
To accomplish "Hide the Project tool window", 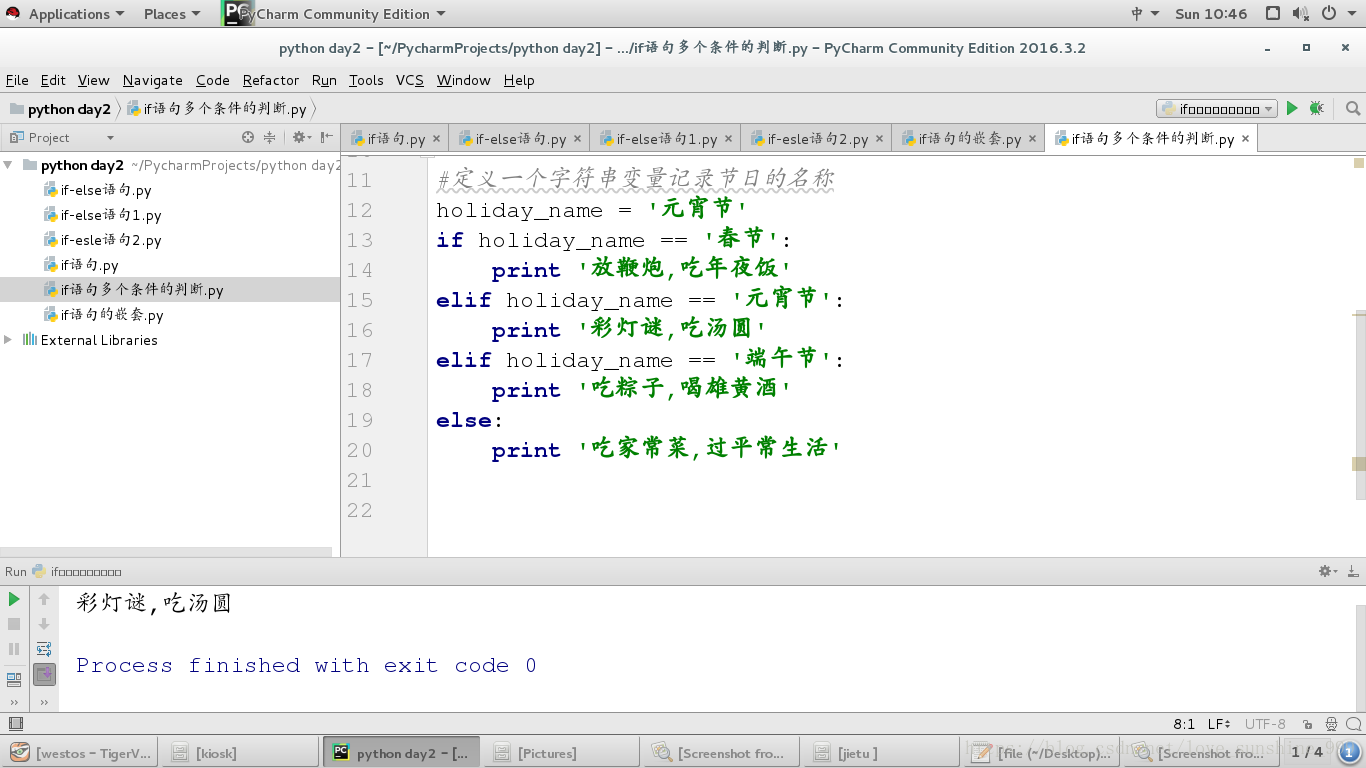I will point(326,137).
